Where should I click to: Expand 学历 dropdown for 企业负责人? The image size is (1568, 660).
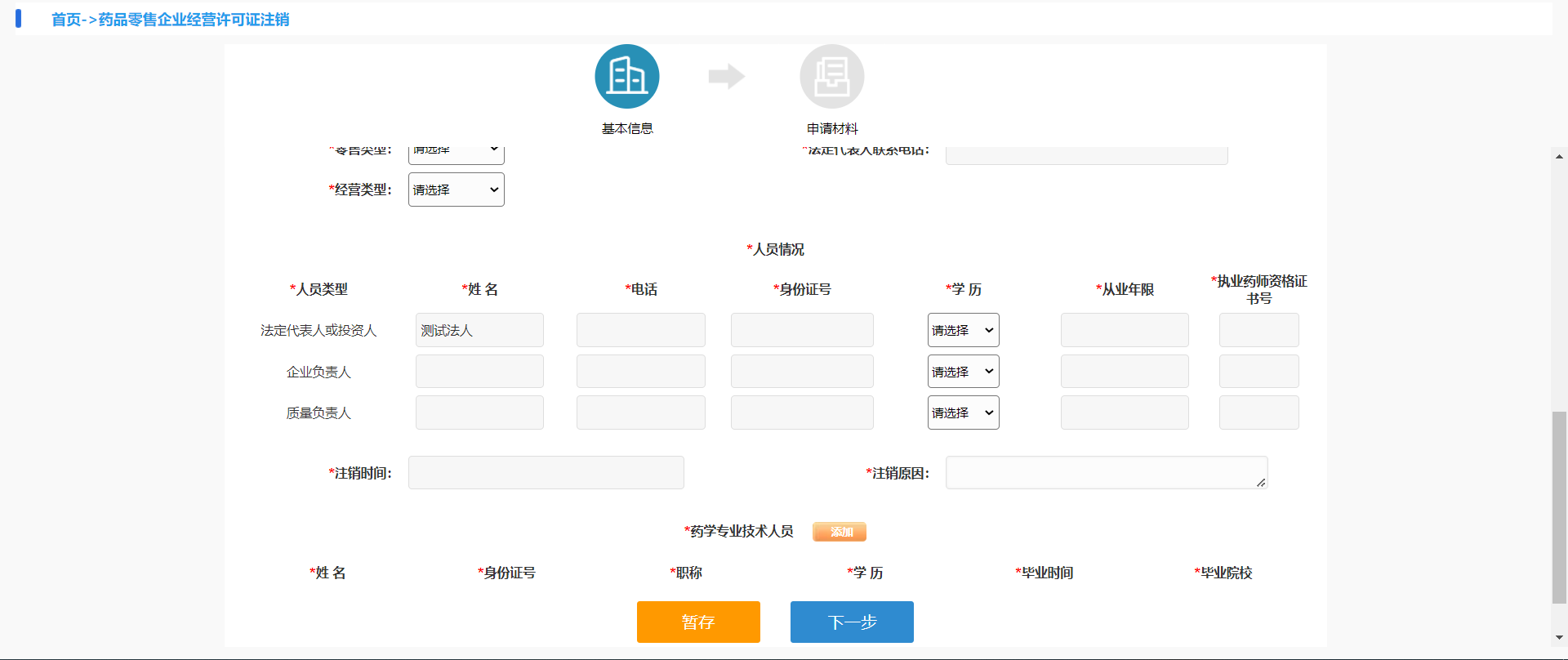coord(963,372)
